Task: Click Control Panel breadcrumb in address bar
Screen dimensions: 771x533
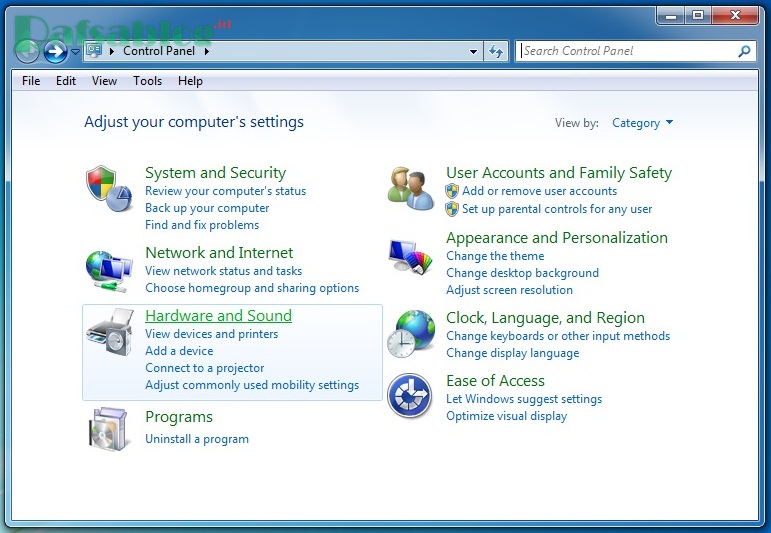Action: click(x=159, y=51)
